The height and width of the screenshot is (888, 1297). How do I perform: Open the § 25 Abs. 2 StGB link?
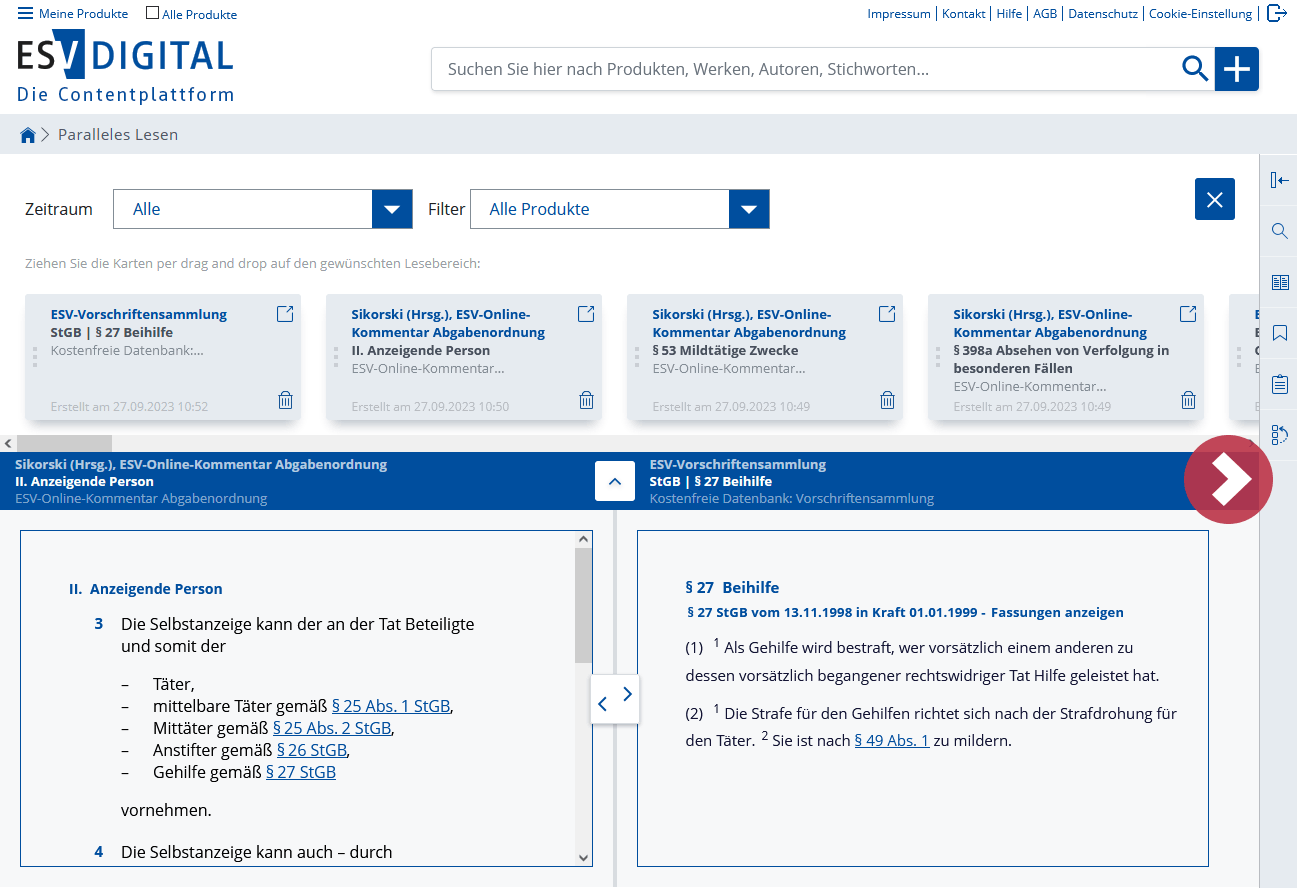click(x=332, y=728)
